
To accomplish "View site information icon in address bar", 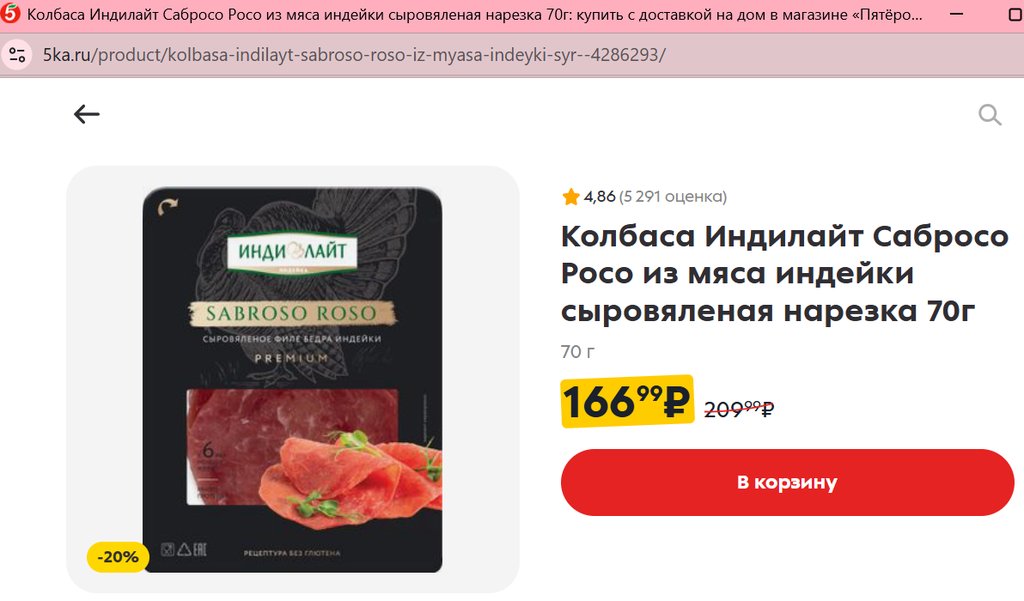I will [17, 55].
